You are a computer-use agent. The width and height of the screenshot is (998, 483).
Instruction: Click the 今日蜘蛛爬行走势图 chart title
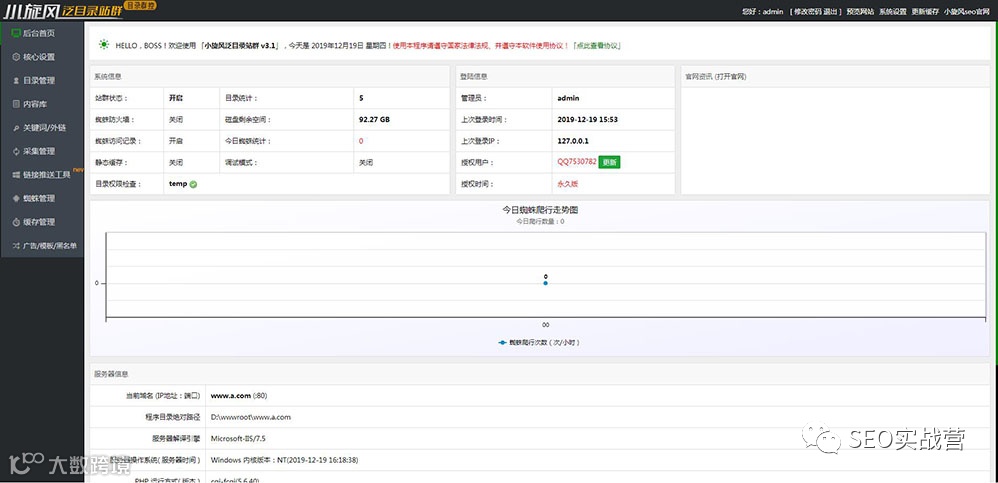click(540, 209)
